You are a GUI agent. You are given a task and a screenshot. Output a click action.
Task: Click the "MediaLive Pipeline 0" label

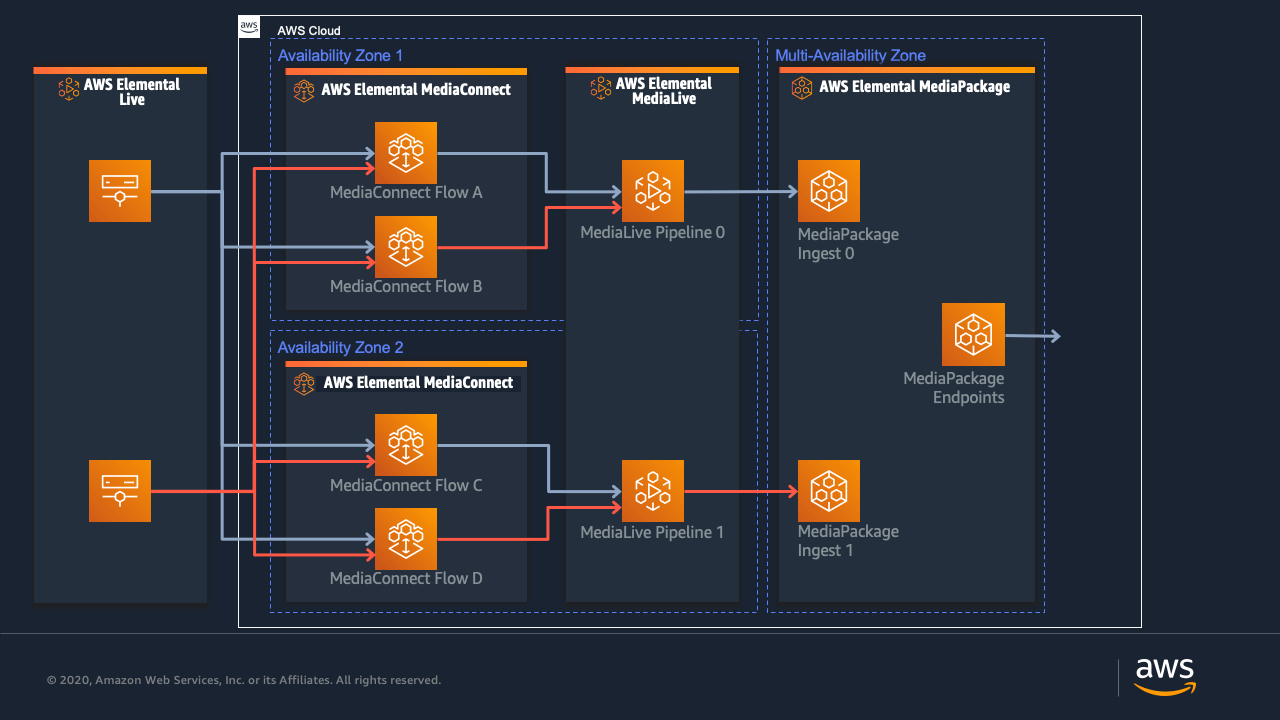(x=653, y=232)
